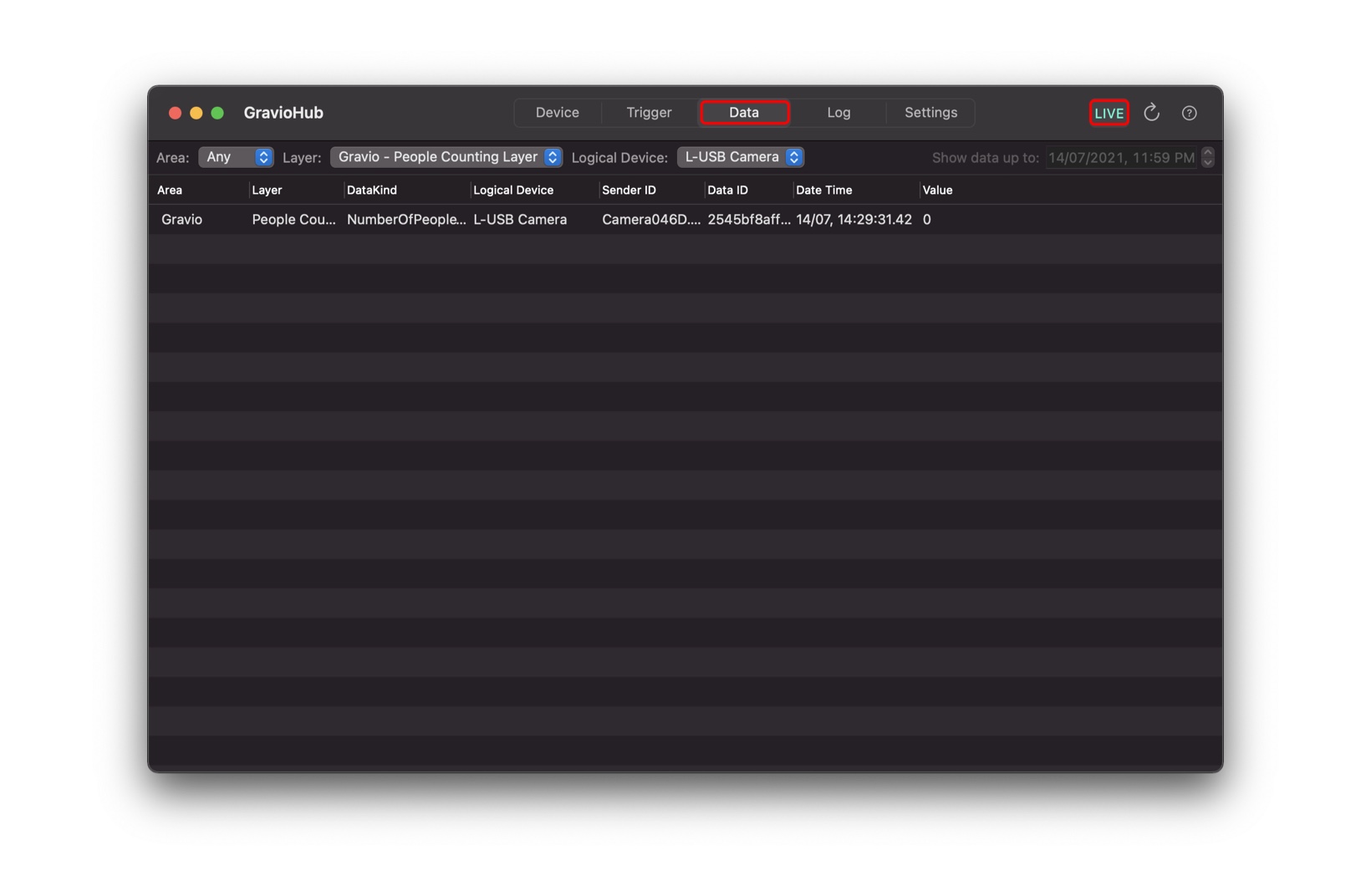Open the Data tab
This screenshot has width=1371, height=896.
click(x=744, y=112)
